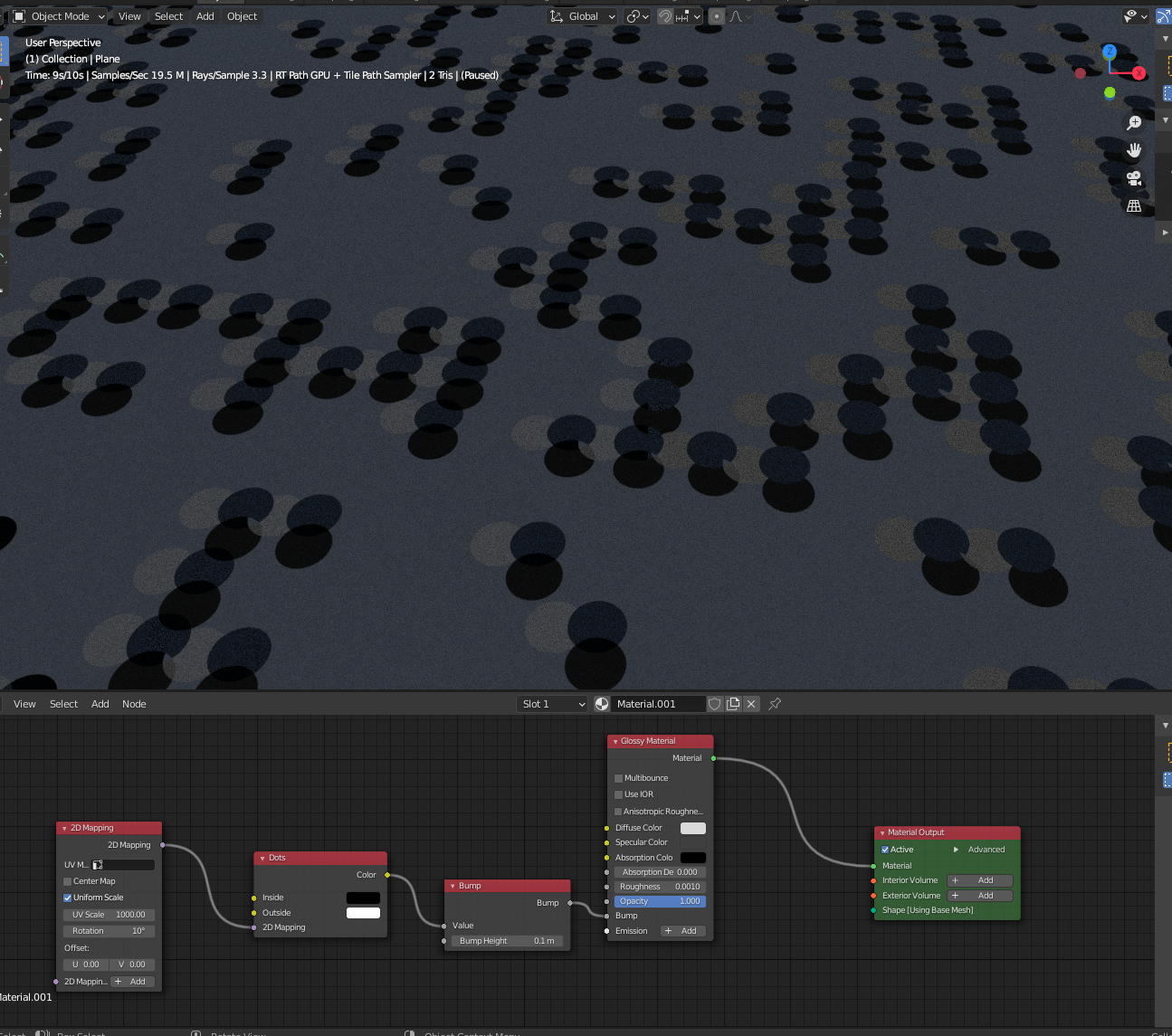Click the Diffuse Color swatch
Viewport: 1172px width, 1036px height.
click(x=692, y=828)
